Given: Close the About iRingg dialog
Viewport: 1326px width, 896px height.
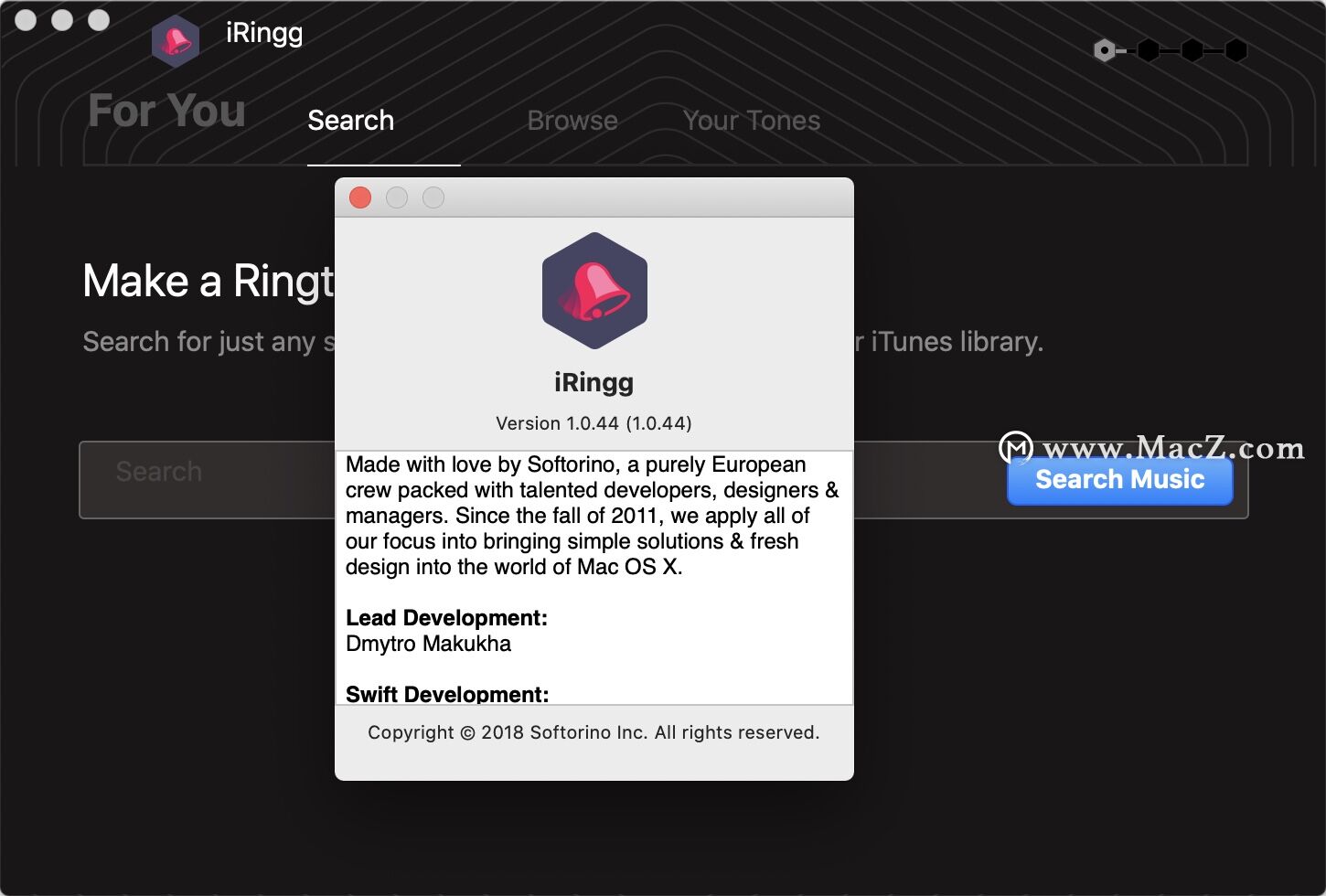Looking at the screenshot, I should (x=360, y=197).
